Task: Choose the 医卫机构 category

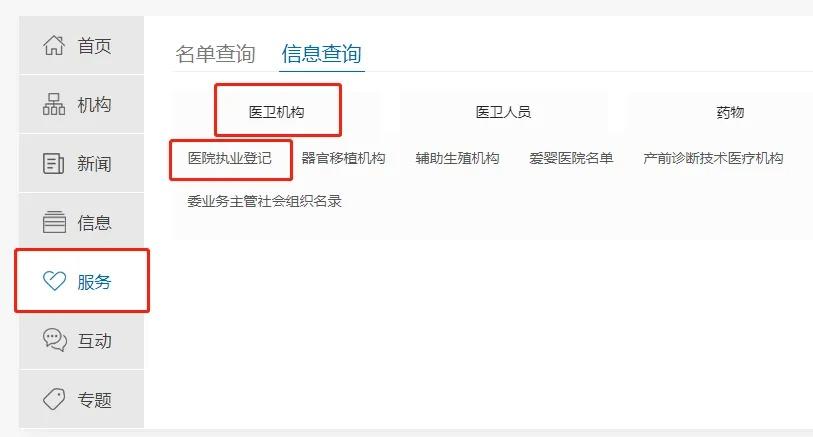Action: [x=276, y=112]
